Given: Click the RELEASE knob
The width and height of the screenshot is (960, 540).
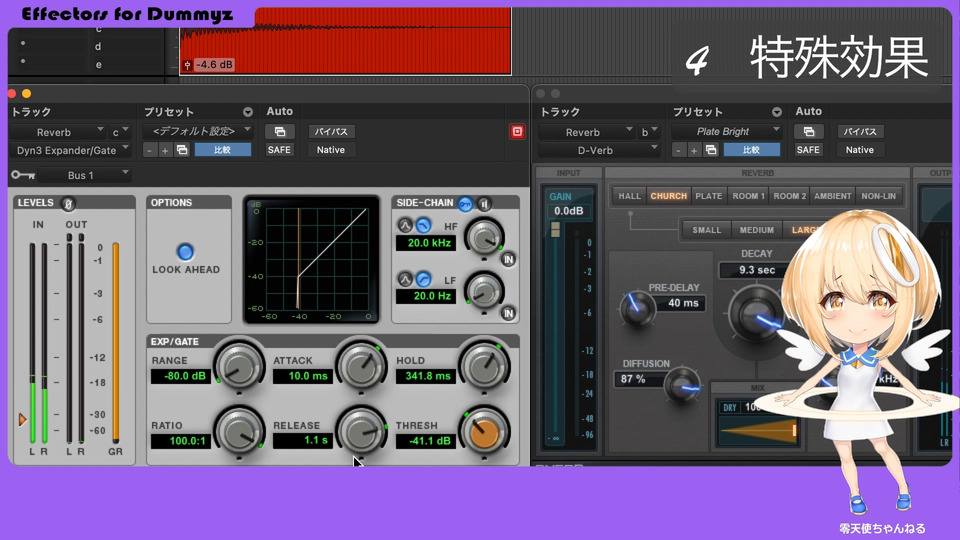Looking at the screenshot, I should 361,431.
